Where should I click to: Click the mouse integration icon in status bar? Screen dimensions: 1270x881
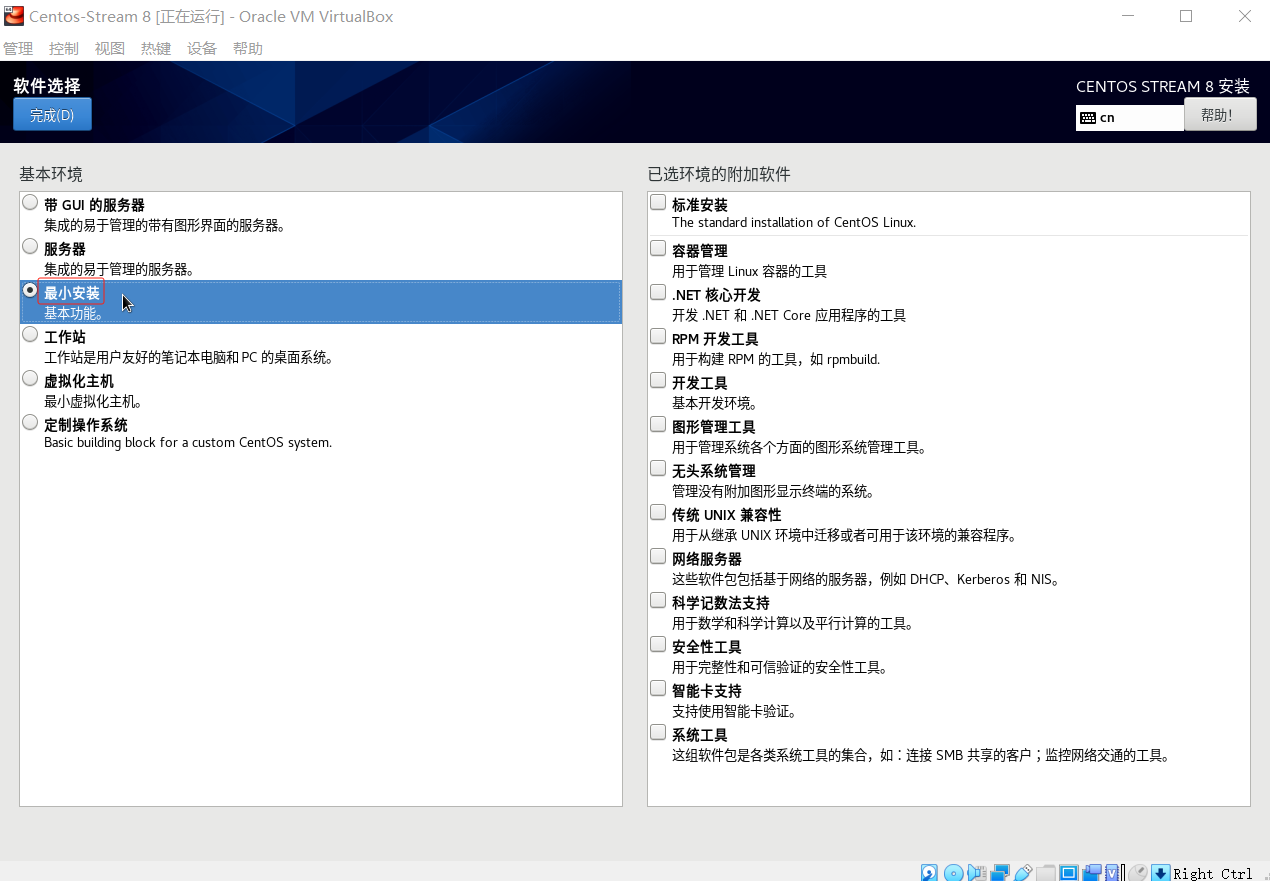coord(1138,873)
